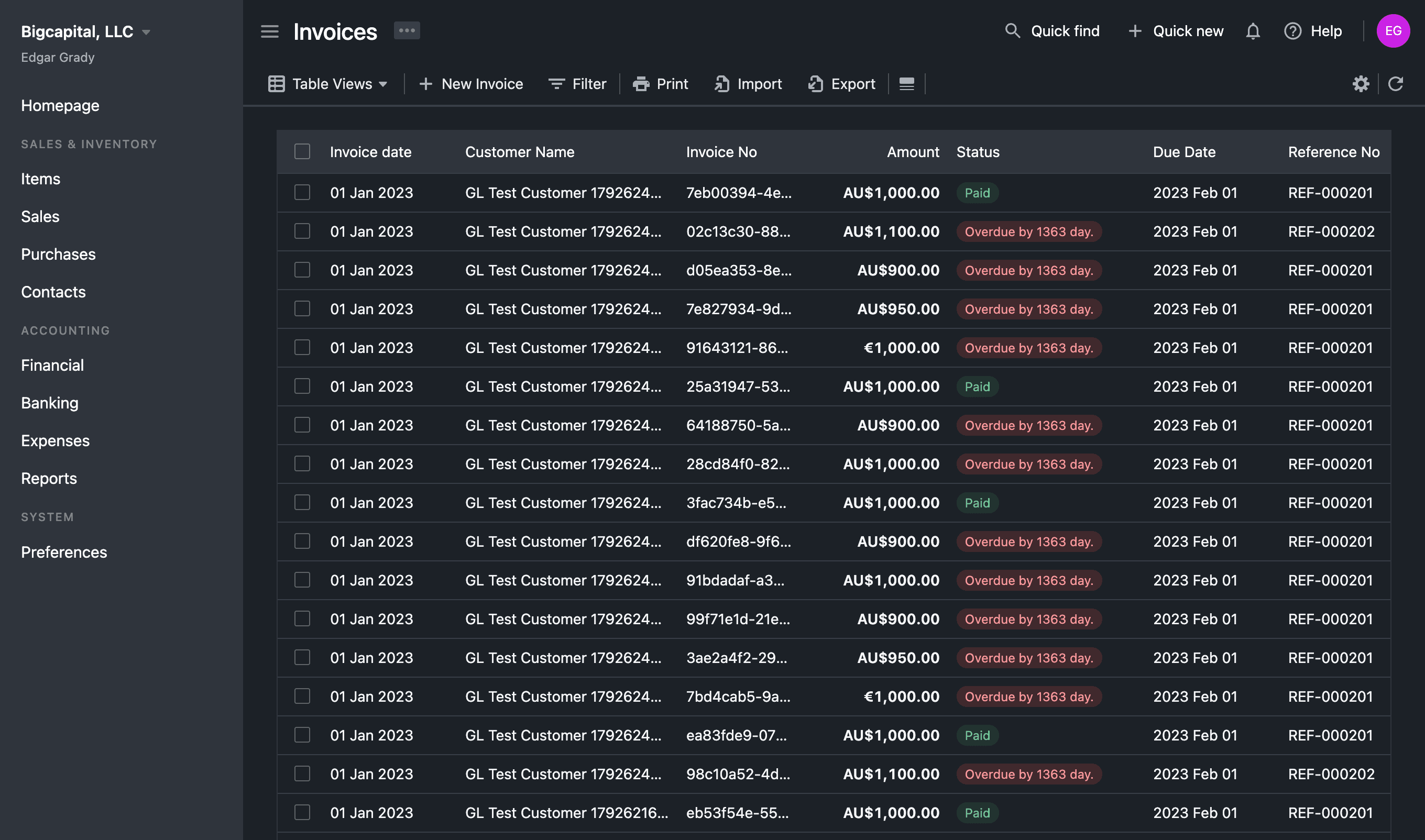This screenshot has width=1425, height=840.
Task: Click REF-000202 in row 98c10a52-4d...
Action: point(1331,774)
